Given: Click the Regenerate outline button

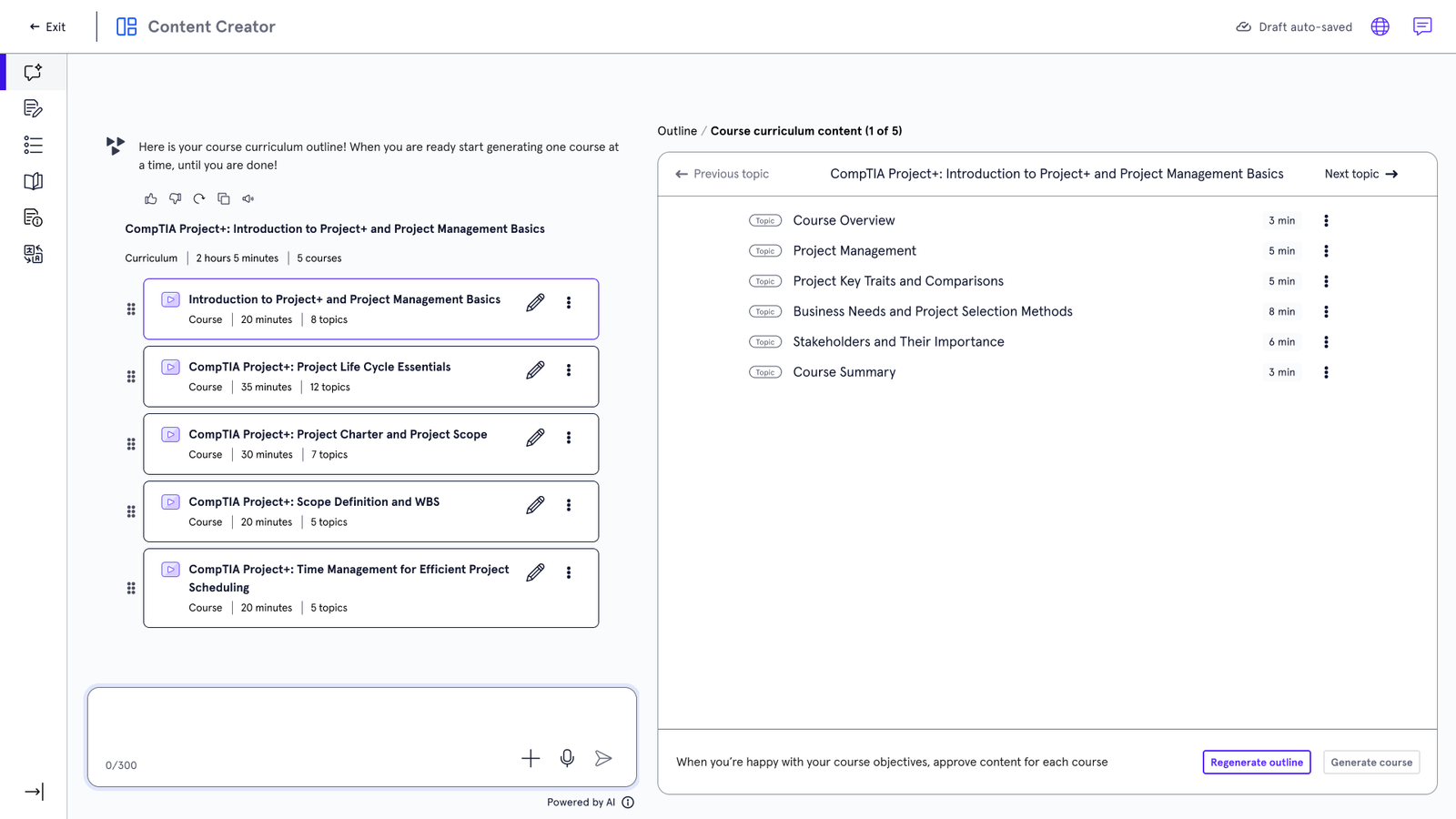Looking at the screenshot, I should (1257, 763).
